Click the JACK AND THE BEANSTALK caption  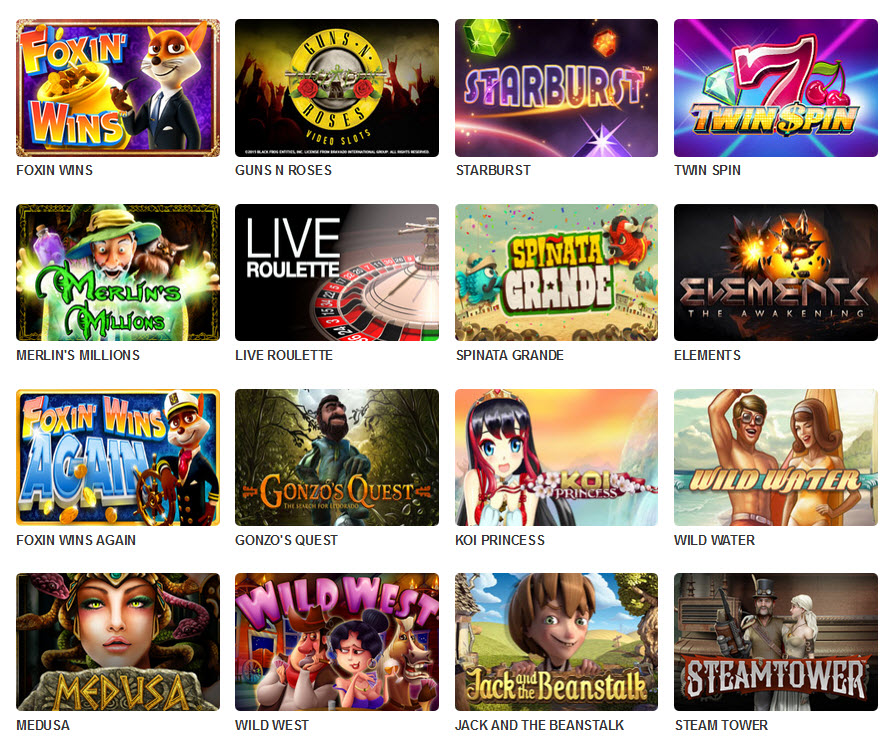coord(539,725)
